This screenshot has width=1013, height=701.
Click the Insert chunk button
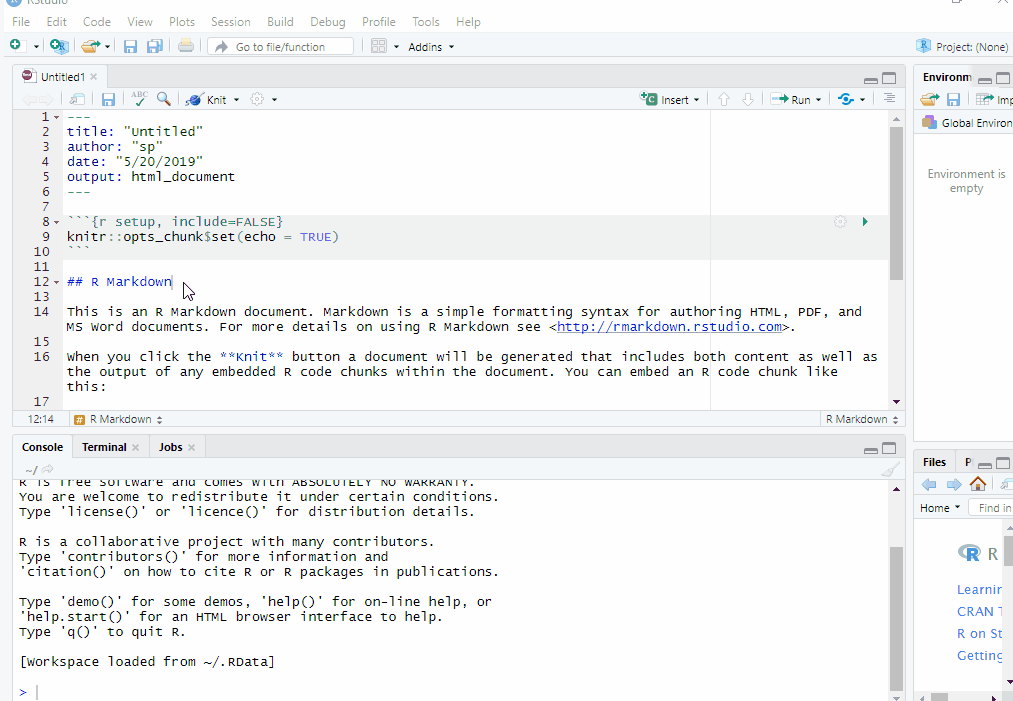pos(665,99)
